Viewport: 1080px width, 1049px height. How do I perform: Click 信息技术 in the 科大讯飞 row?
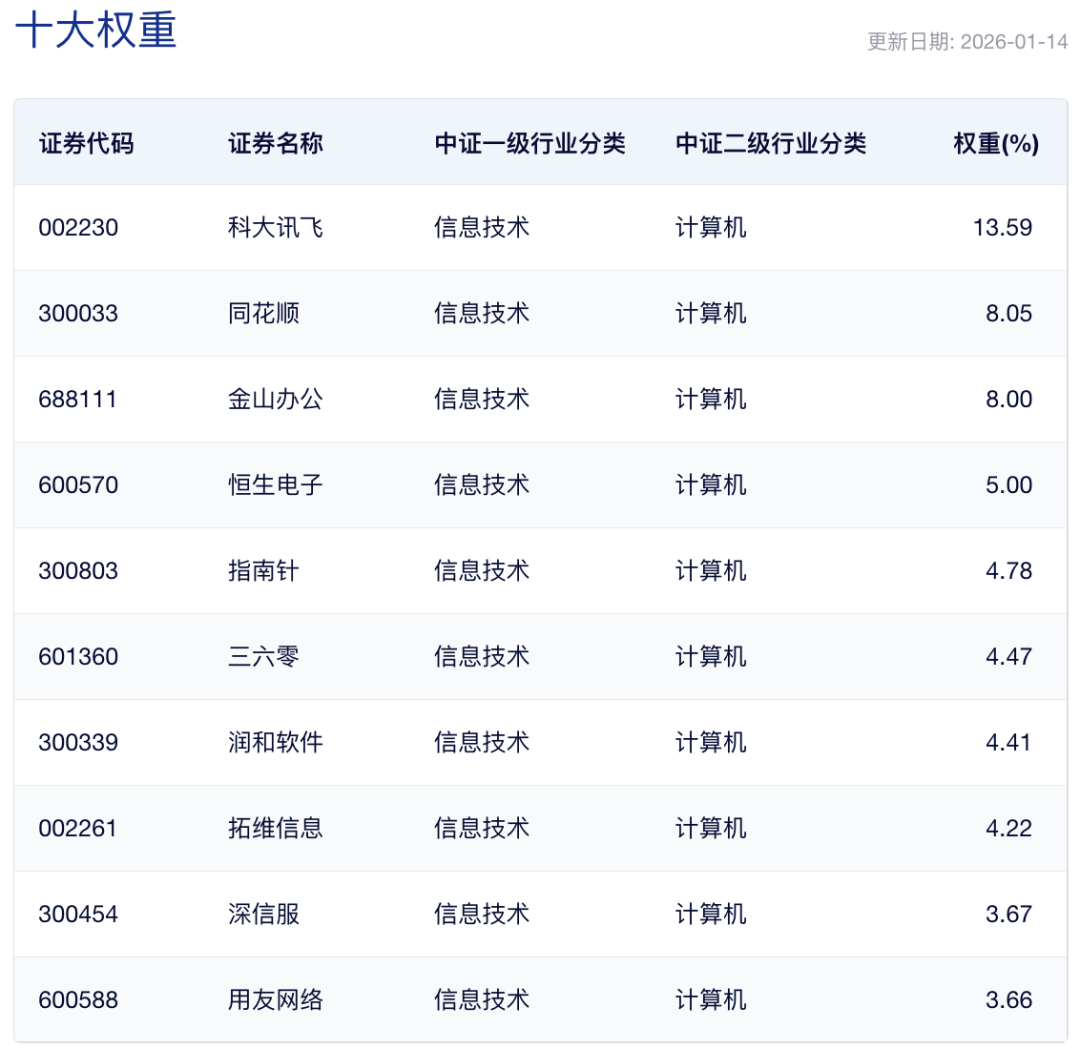[481, 227]
